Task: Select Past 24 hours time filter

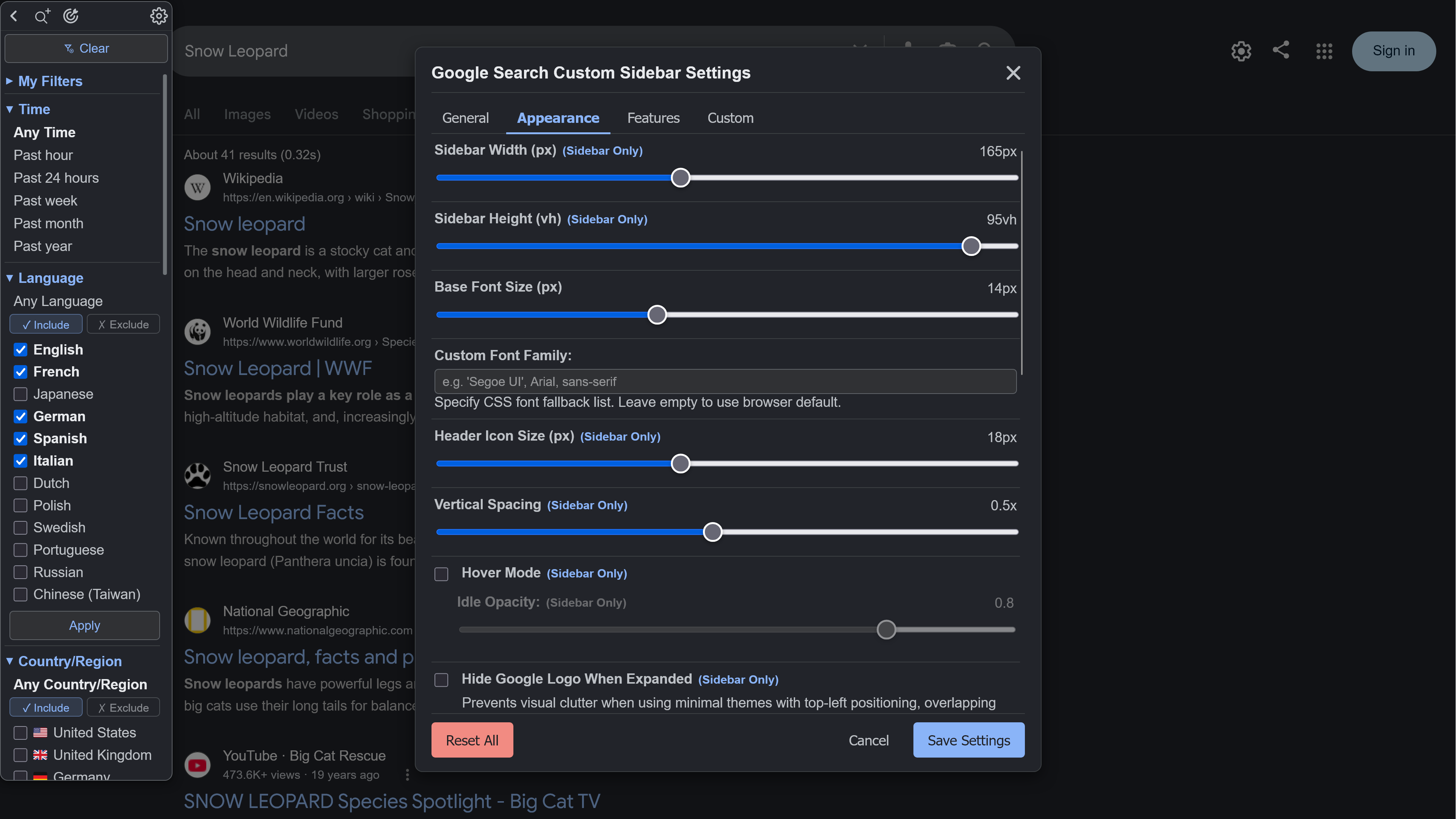Action: 56,178
